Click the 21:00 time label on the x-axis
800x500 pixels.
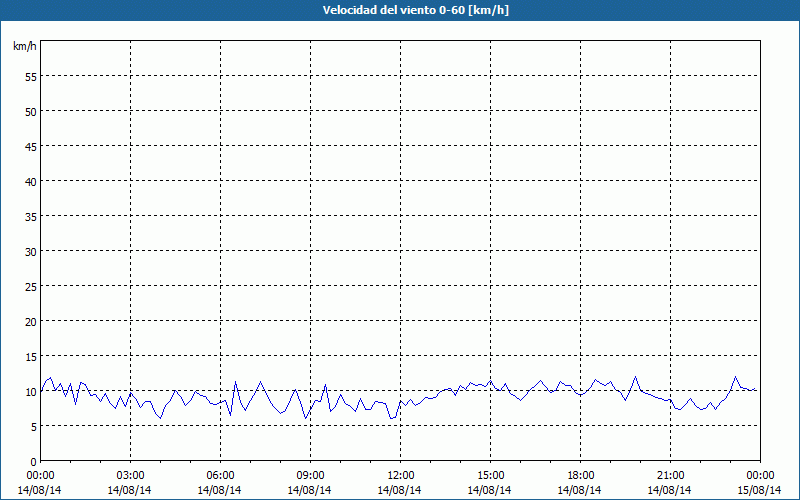point(670,476)
